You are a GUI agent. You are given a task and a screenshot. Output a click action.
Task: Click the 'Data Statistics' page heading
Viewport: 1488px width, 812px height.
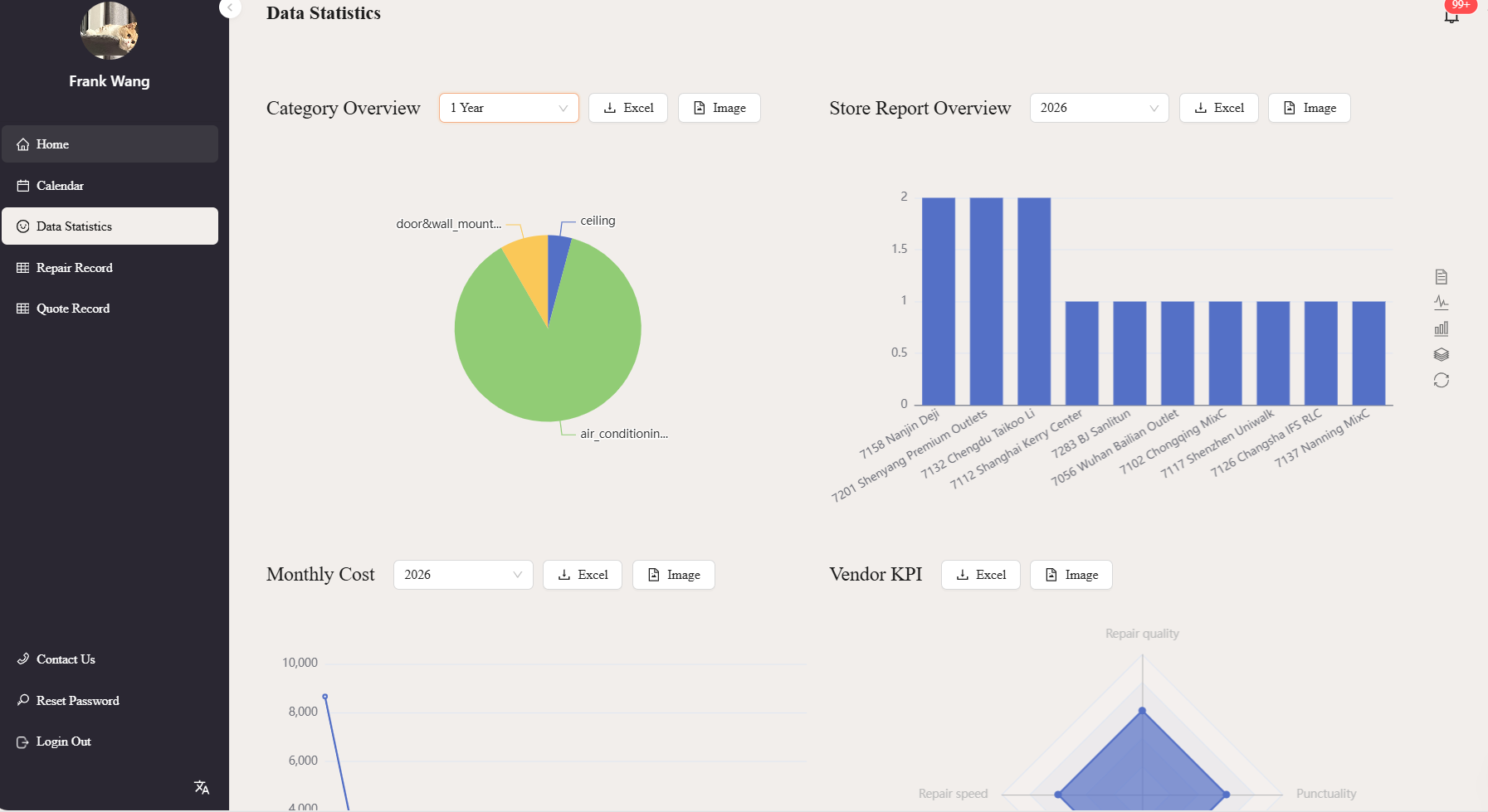[x=324, y=13]
